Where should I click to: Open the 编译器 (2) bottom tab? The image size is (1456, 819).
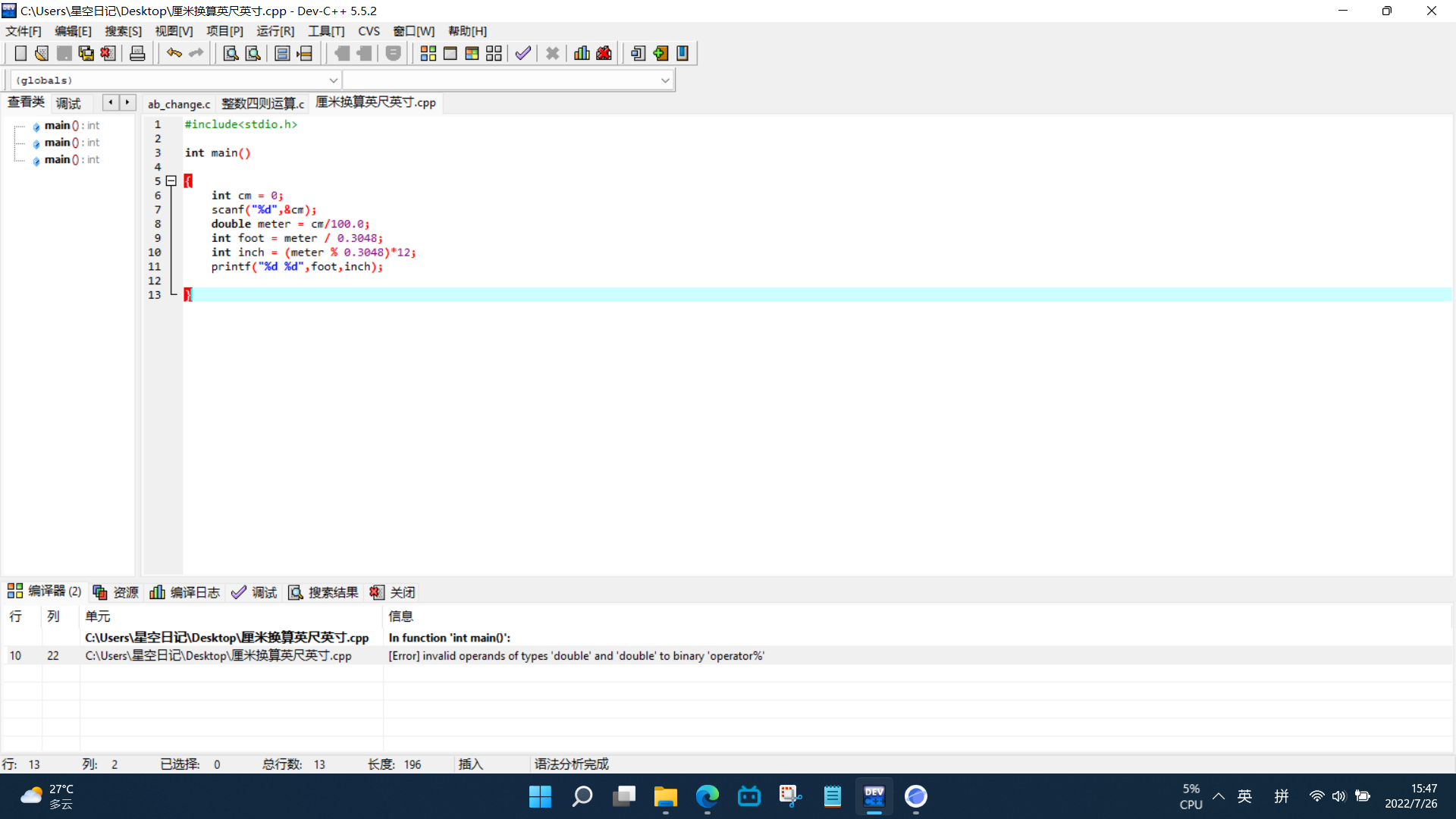point(45,591)
